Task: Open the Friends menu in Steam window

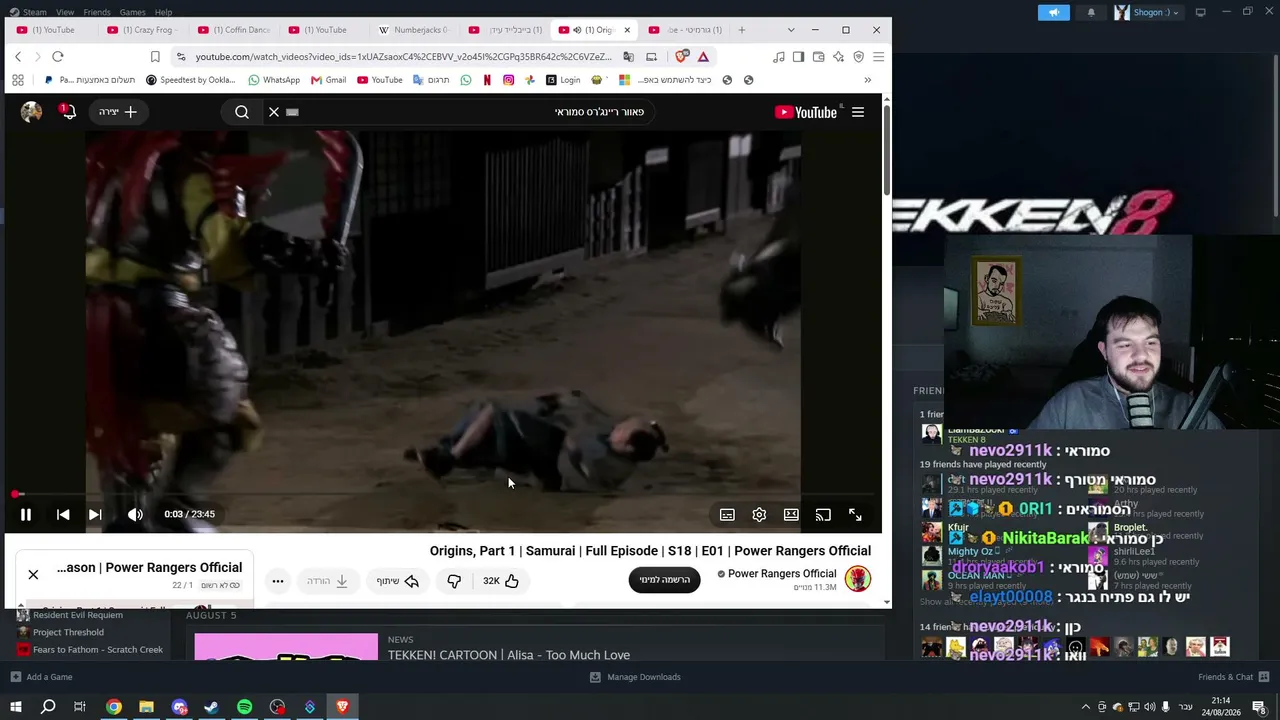Action: (x=97, y=12)
